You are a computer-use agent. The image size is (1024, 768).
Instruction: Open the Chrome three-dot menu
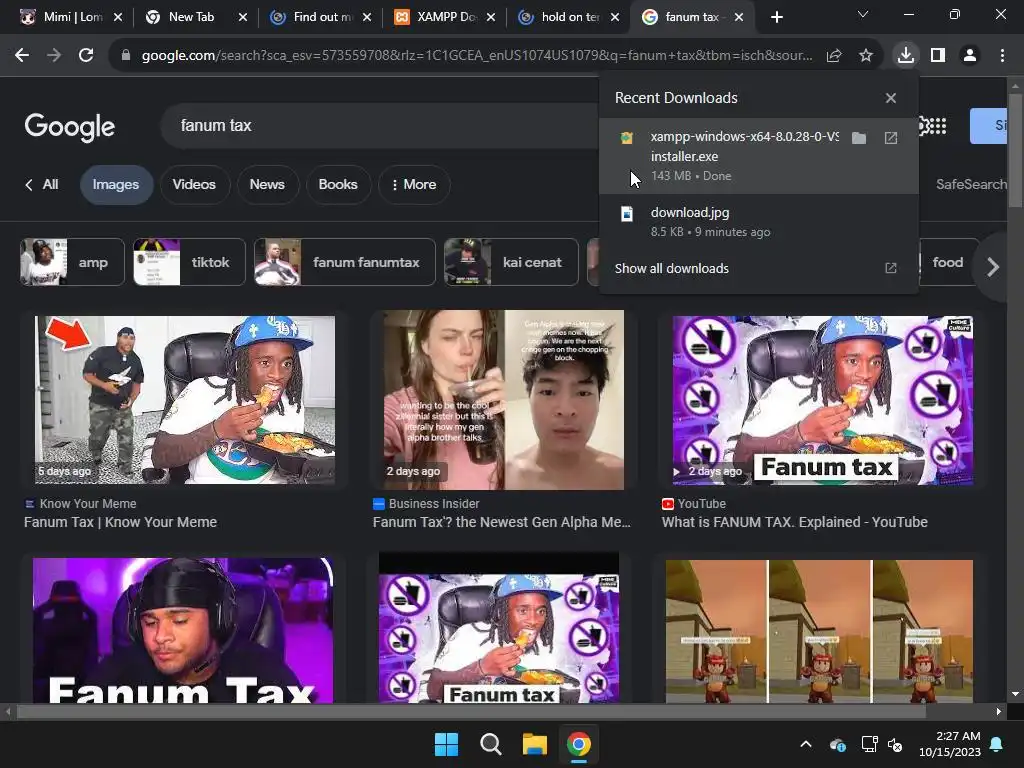point(1002,56)
